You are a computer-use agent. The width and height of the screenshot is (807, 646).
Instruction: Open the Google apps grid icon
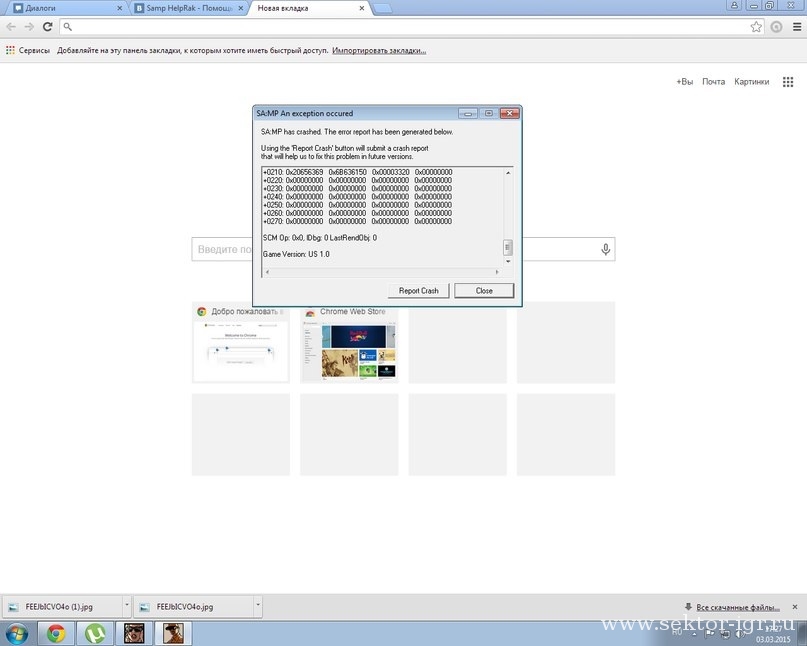[788, 82]
